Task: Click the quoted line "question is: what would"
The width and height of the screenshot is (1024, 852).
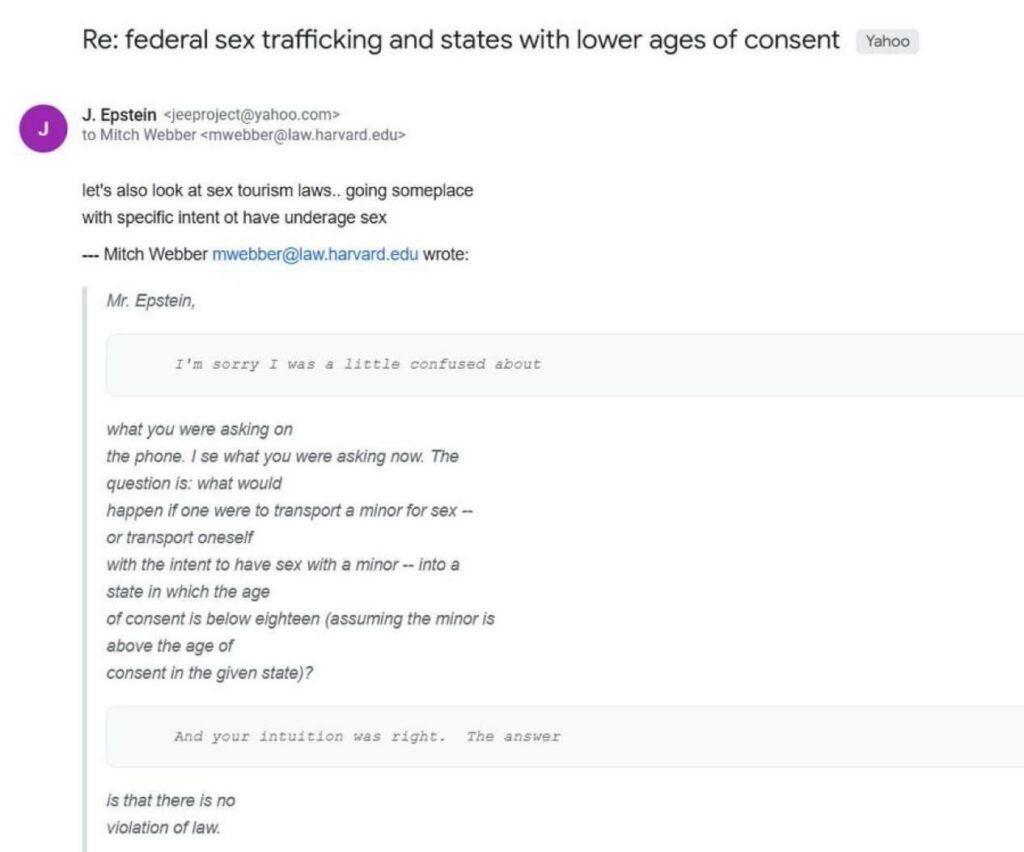Action: tap(194, 483)
